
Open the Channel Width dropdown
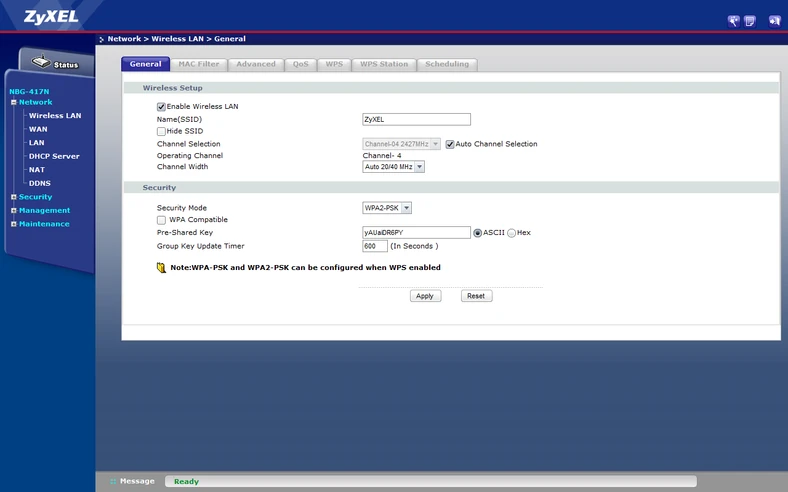click(x=393, y=167)
